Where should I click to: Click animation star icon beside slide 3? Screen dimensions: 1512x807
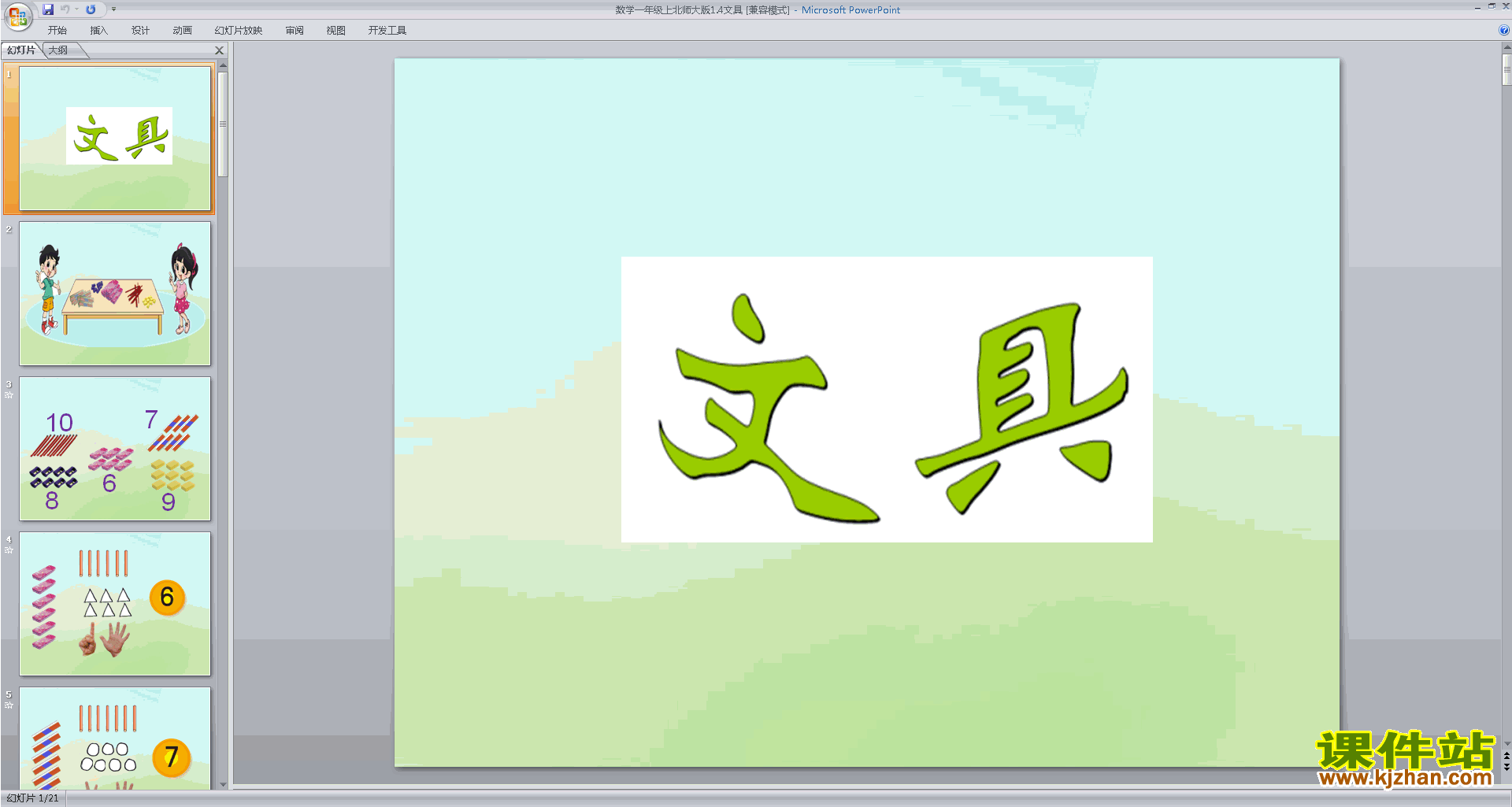pos(9,395)
